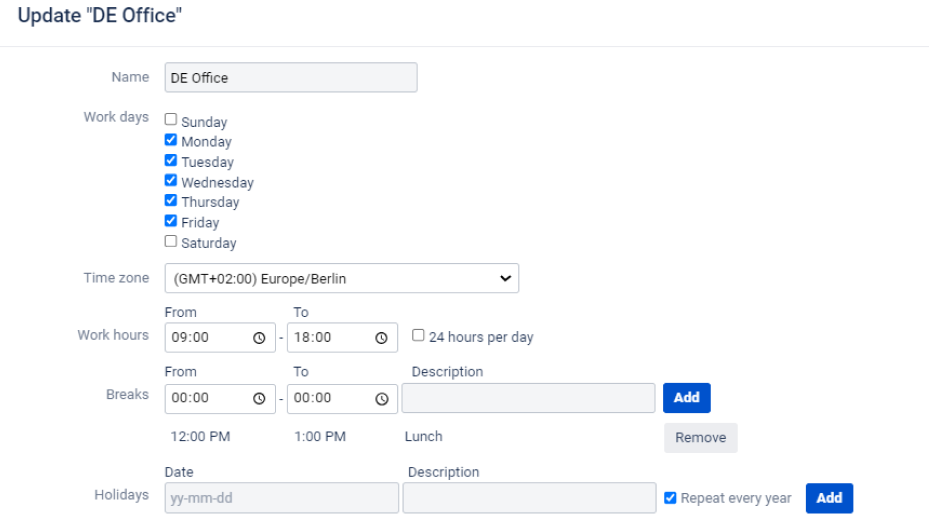Focus the Holidays date input field
Viewport: 929px width, 522px height.
[x=281, y=498]
